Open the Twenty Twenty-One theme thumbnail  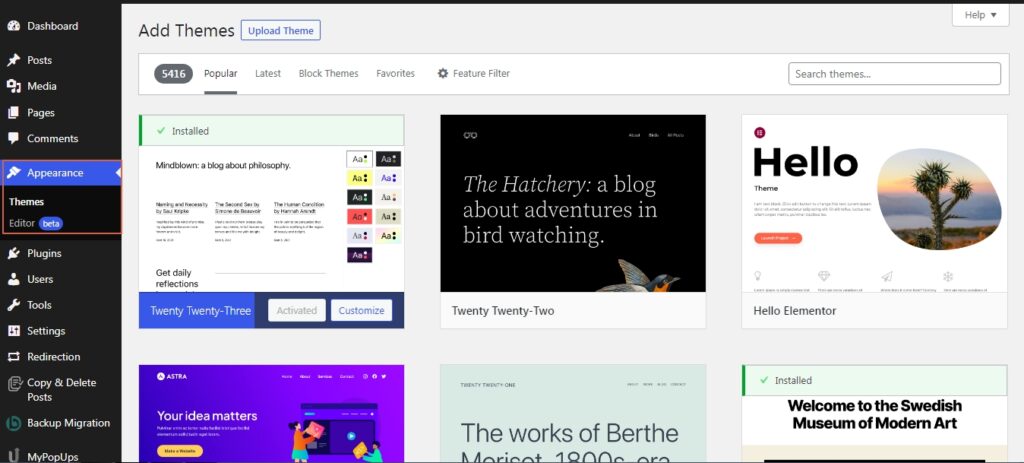[573, 414]
